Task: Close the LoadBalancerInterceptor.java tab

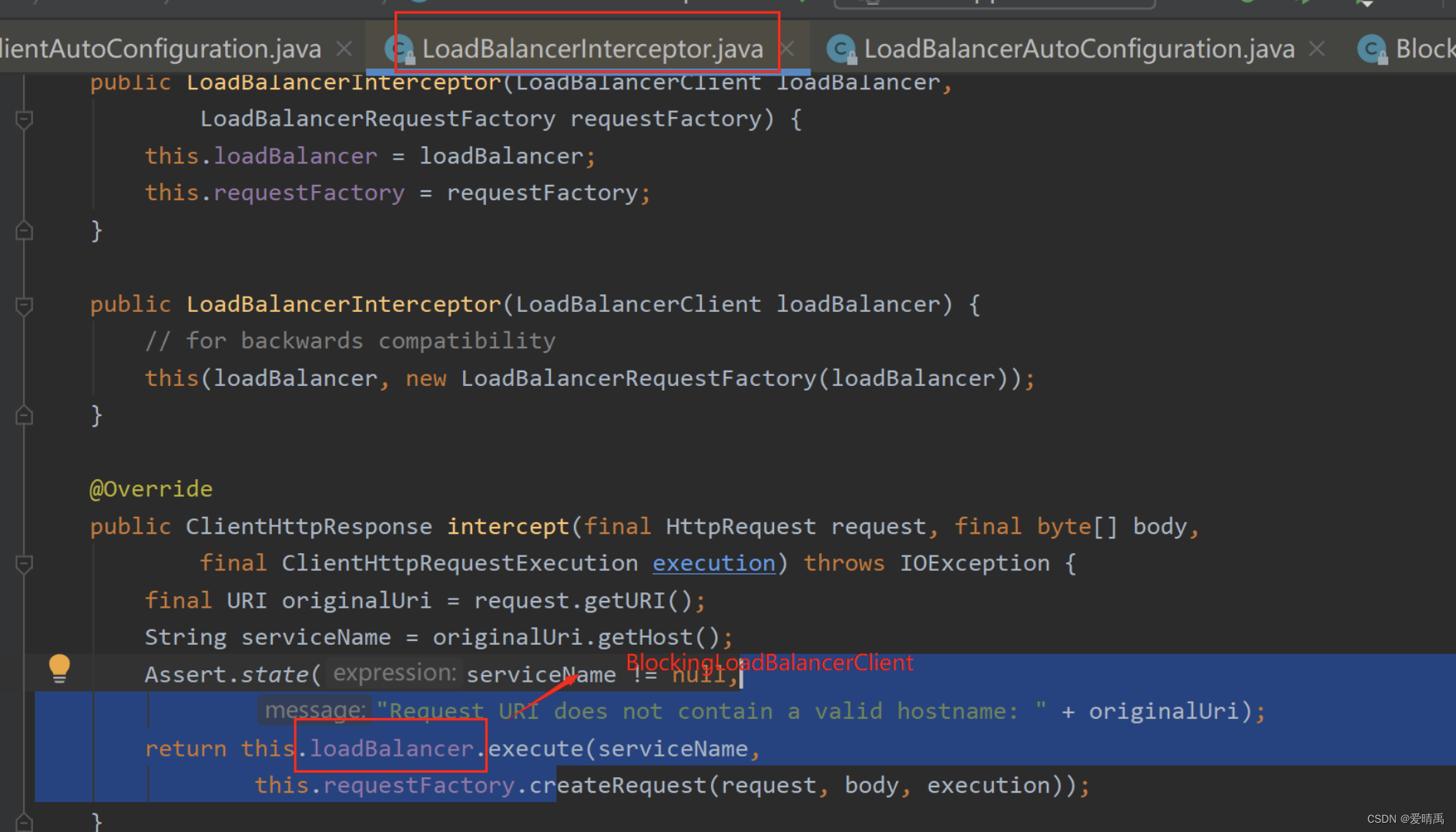Action: (787, 48)
